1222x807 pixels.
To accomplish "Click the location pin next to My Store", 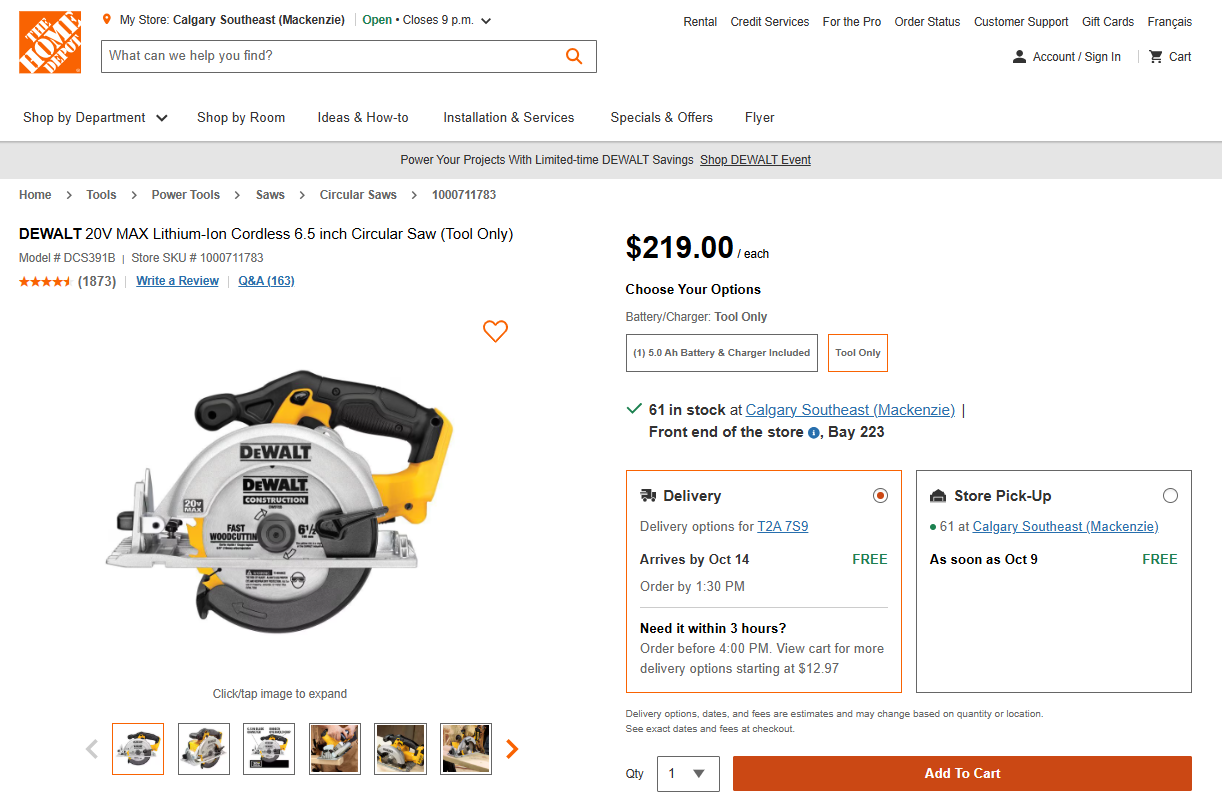I will pyautogui.click(x=105, y=18).
